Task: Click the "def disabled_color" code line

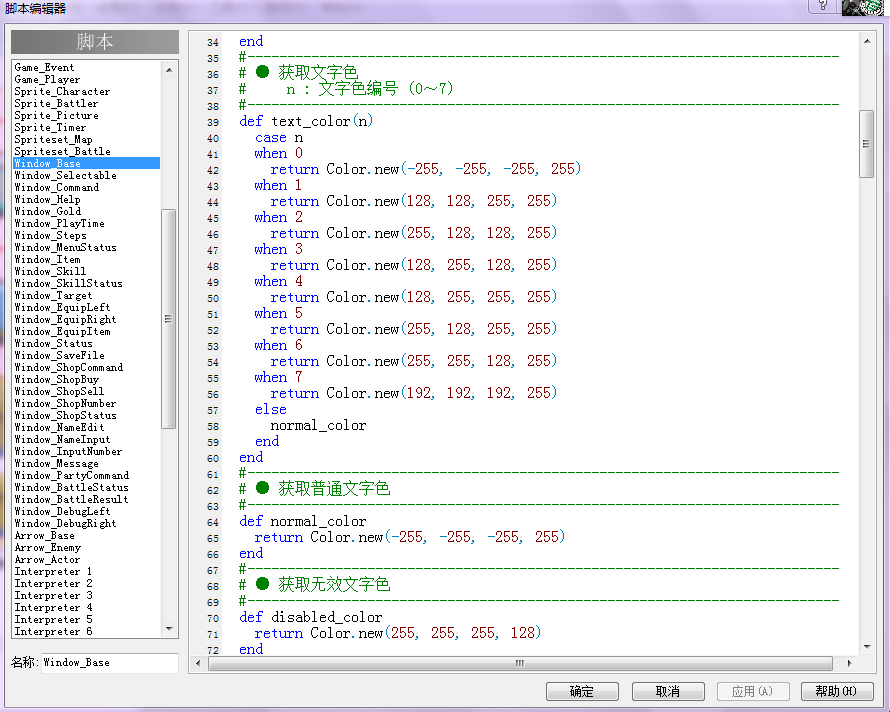Action: pos(310,617)
